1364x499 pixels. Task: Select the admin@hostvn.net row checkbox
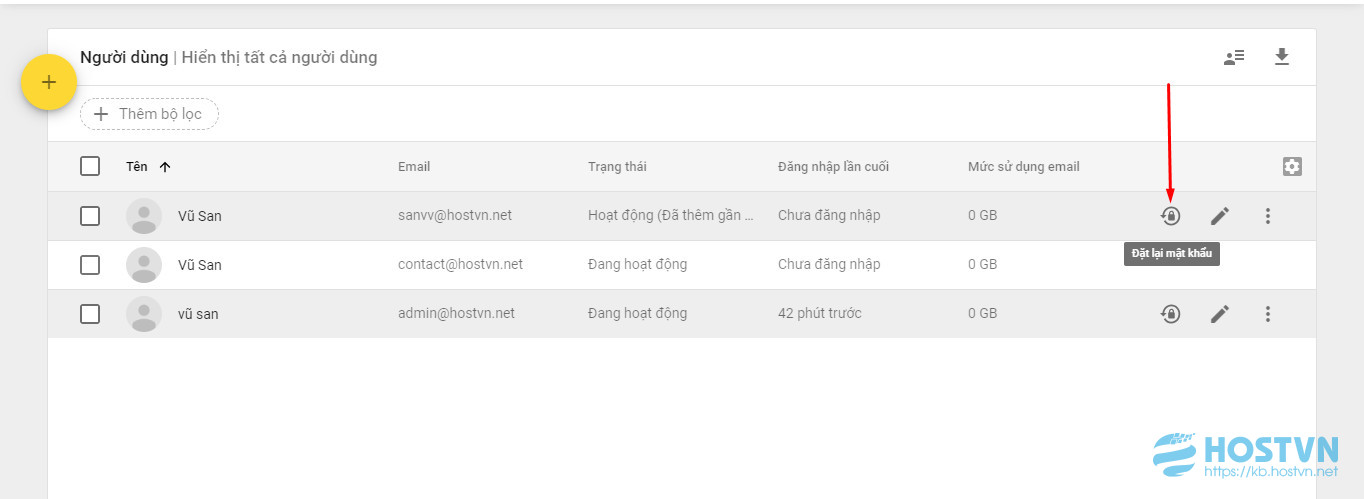point(90,314)
